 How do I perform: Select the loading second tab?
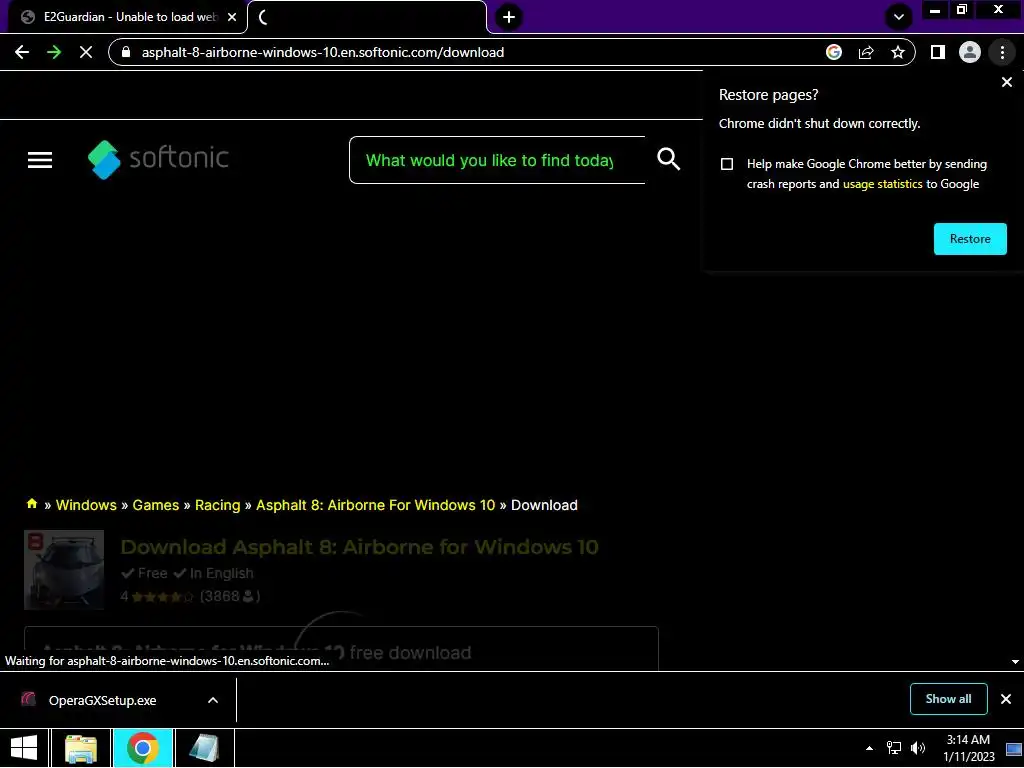368,17
